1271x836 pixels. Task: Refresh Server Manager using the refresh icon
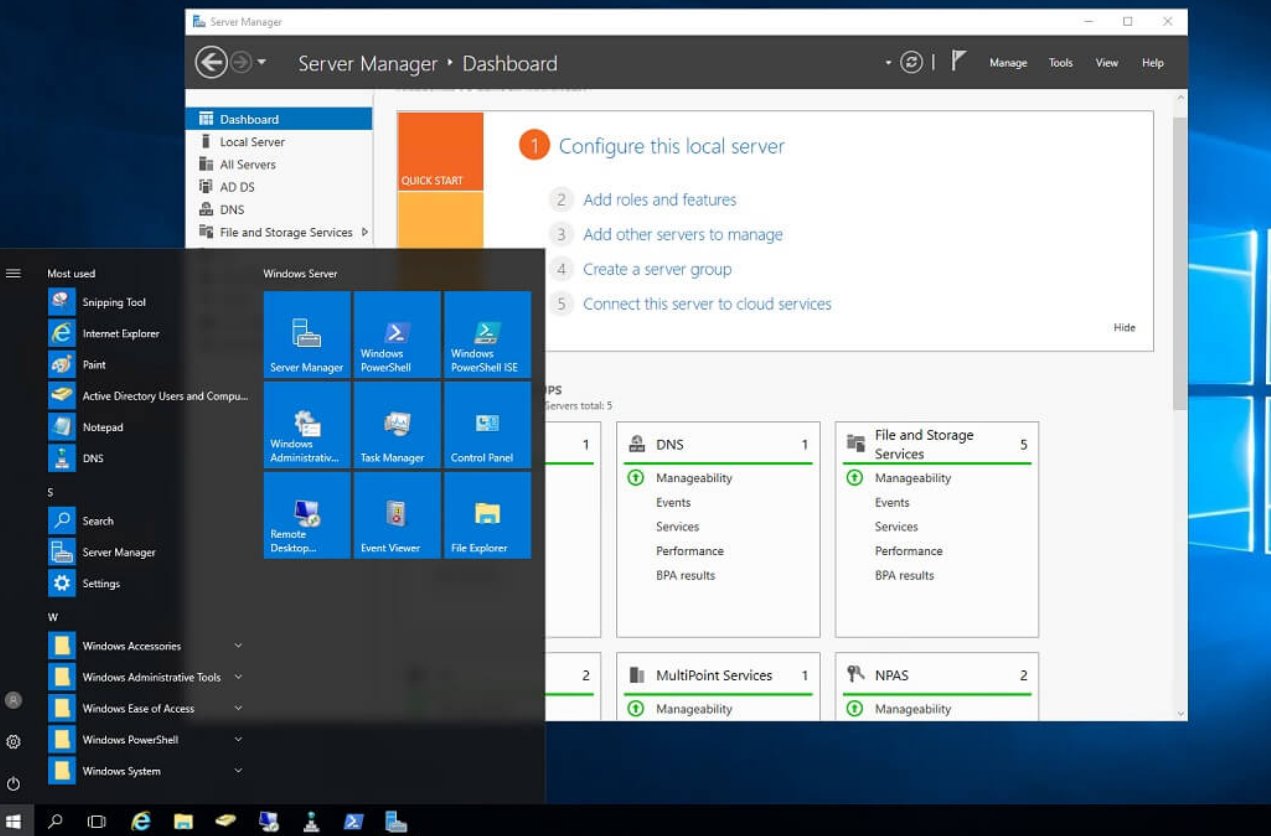point(910,62)
